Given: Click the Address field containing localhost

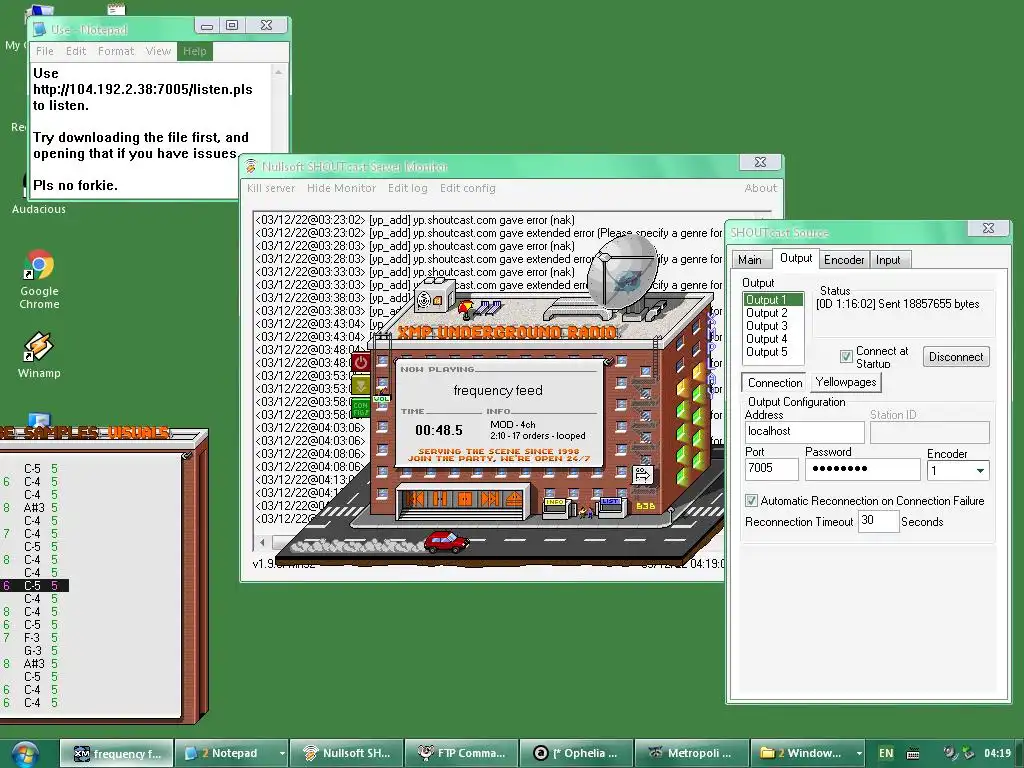Looking at the screenshot, I should pos(805,432).
